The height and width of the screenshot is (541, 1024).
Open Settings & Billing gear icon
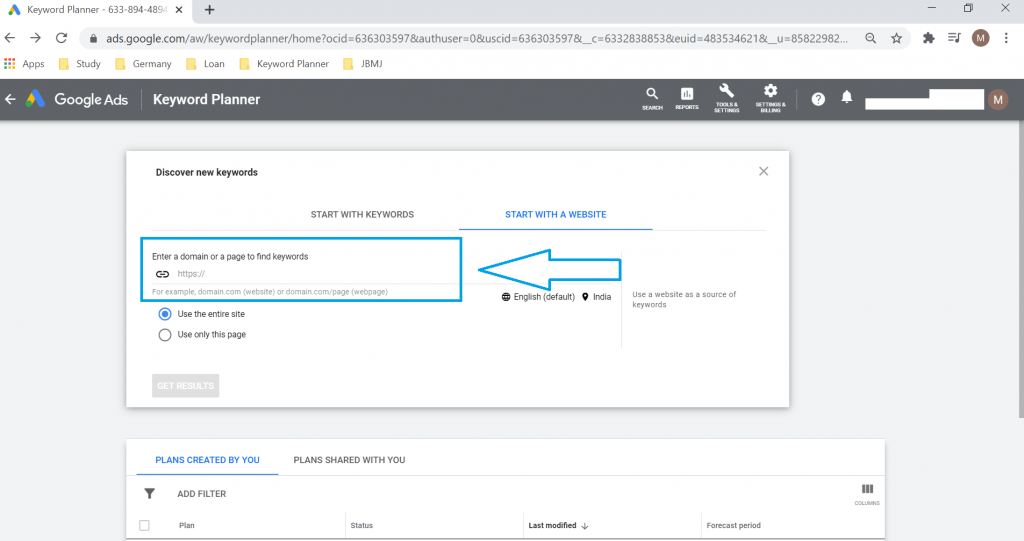771,99
